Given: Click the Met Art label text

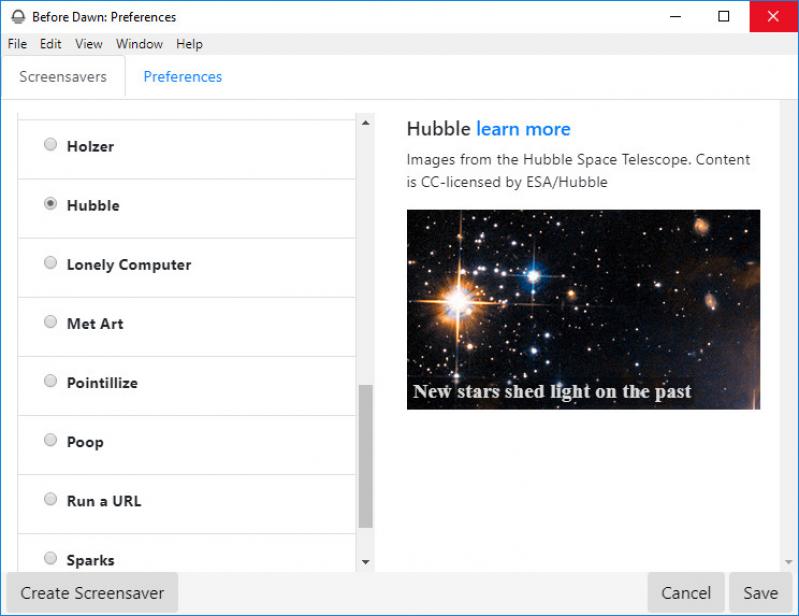Looking at the screenshot, I should pos(95,324).
